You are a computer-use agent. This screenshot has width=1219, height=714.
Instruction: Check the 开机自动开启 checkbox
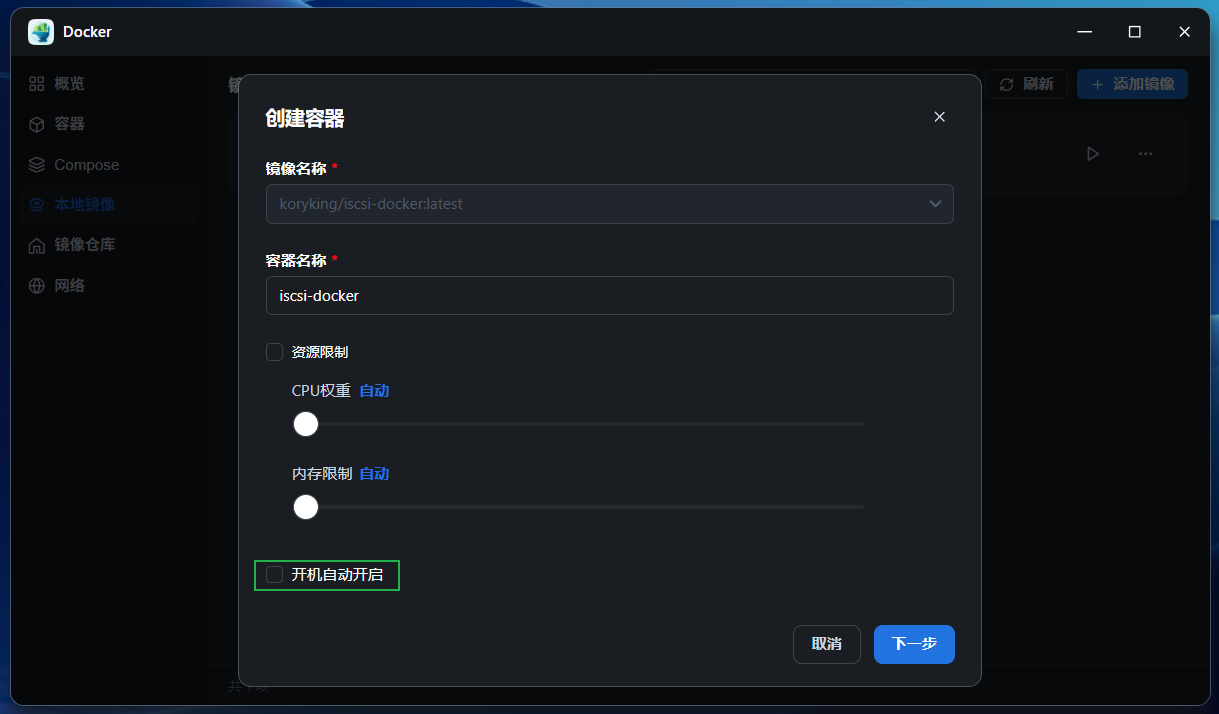pyautogui.click(x=274, y=575)
